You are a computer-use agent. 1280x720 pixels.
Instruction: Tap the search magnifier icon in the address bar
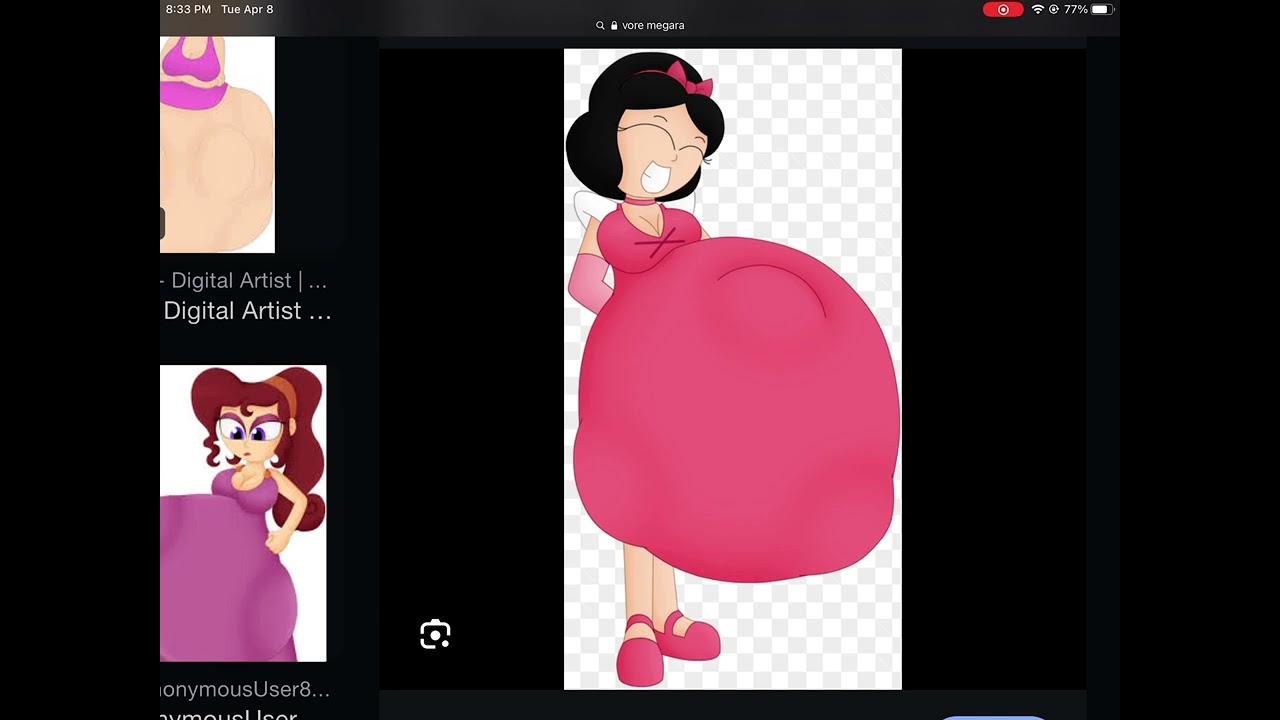pyautogui.click(x=600, y=25)
